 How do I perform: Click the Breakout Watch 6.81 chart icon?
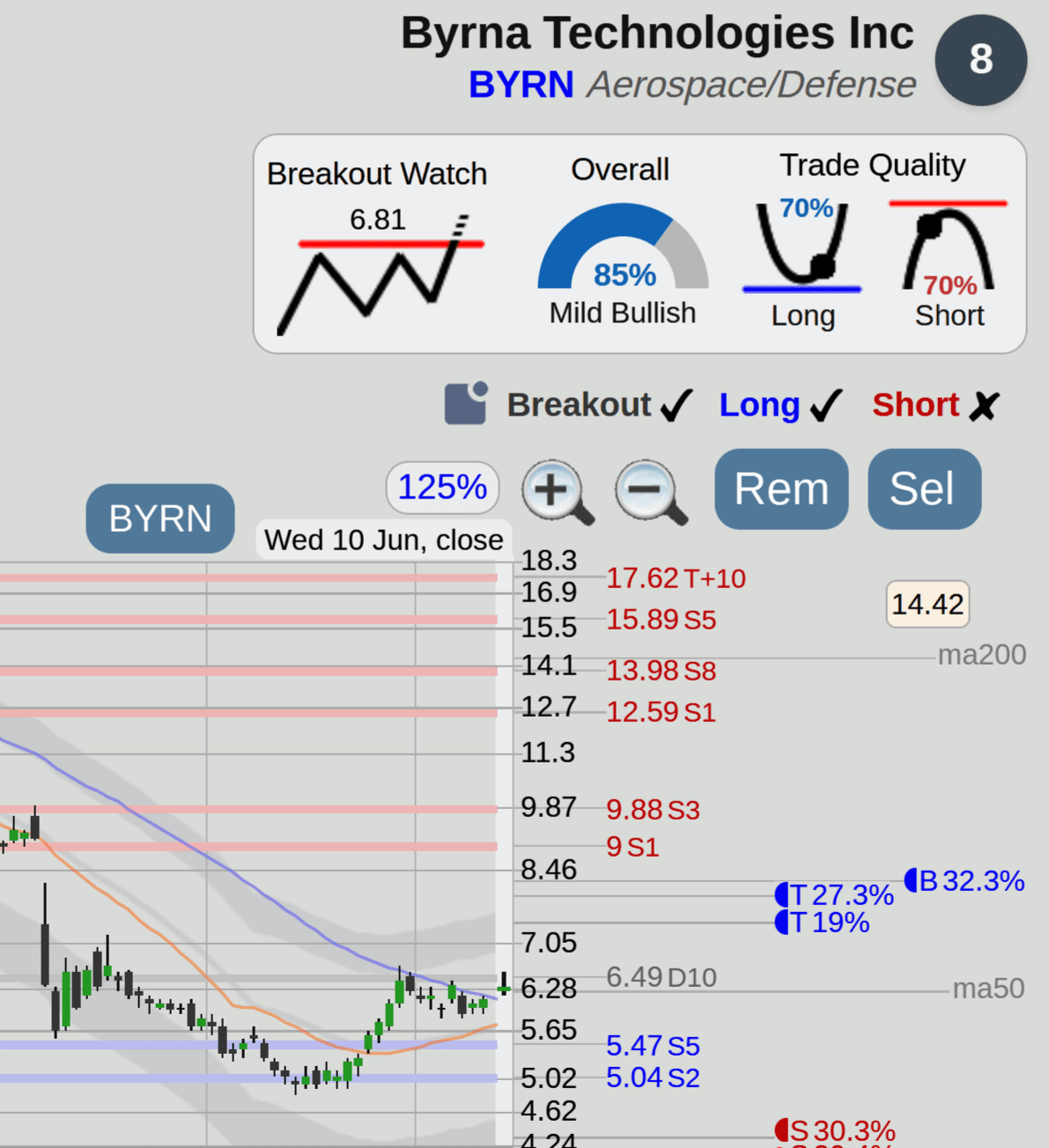380,273
